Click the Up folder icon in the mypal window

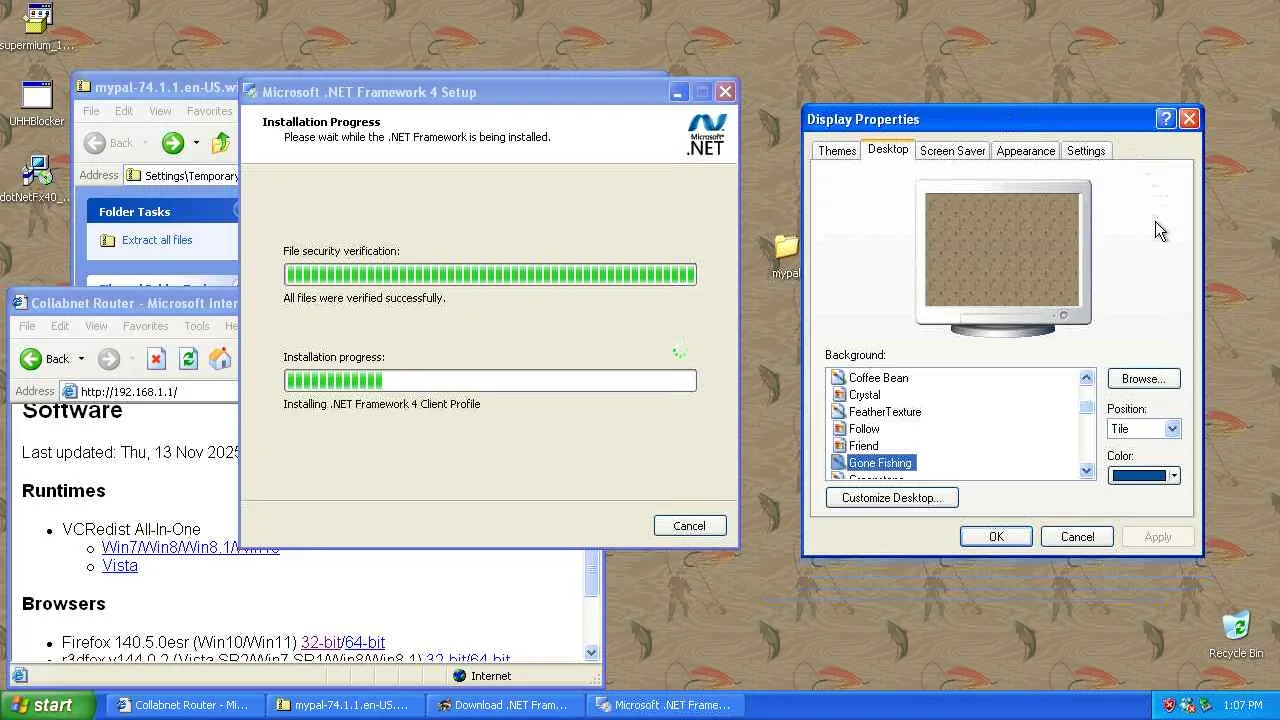[221, 143]
